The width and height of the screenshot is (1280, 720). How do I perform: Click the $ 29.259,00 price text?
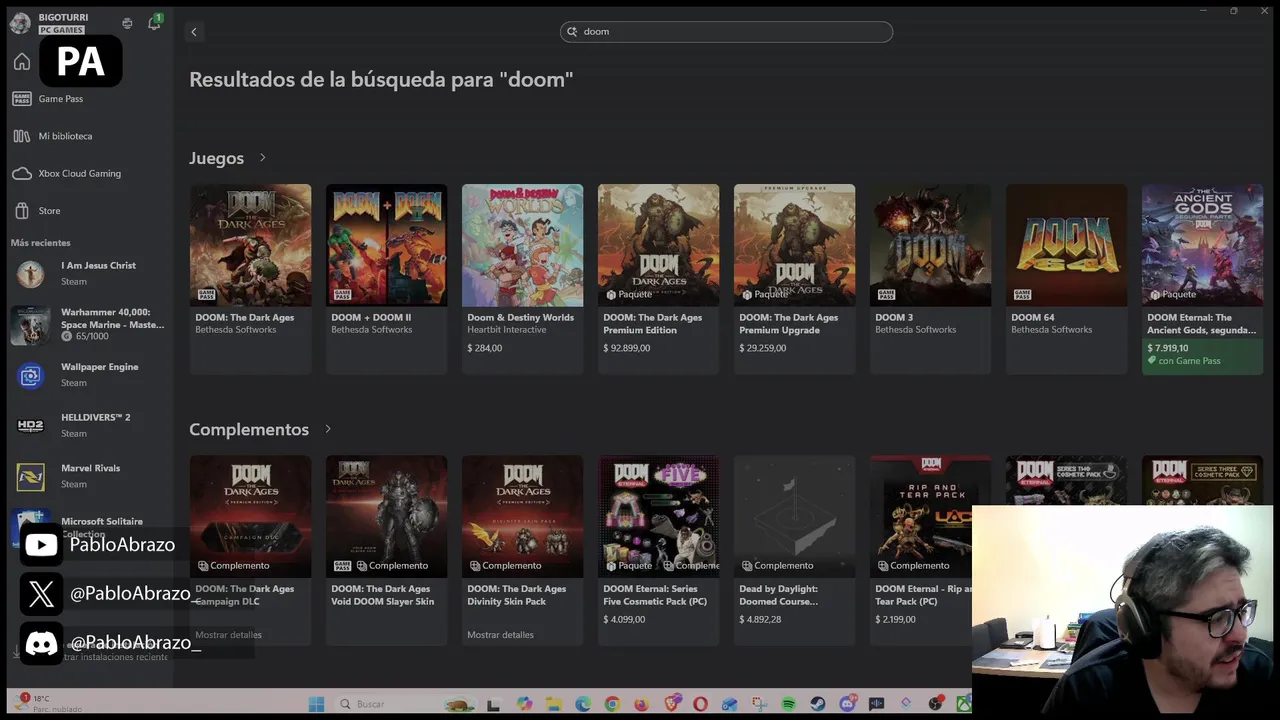tap(762, 348)
